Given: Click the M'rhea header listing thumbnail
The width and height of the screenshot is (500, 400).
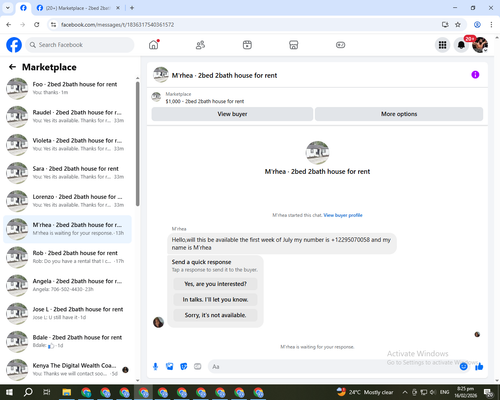Looking at the screenshot, I should tap(161, 75).
